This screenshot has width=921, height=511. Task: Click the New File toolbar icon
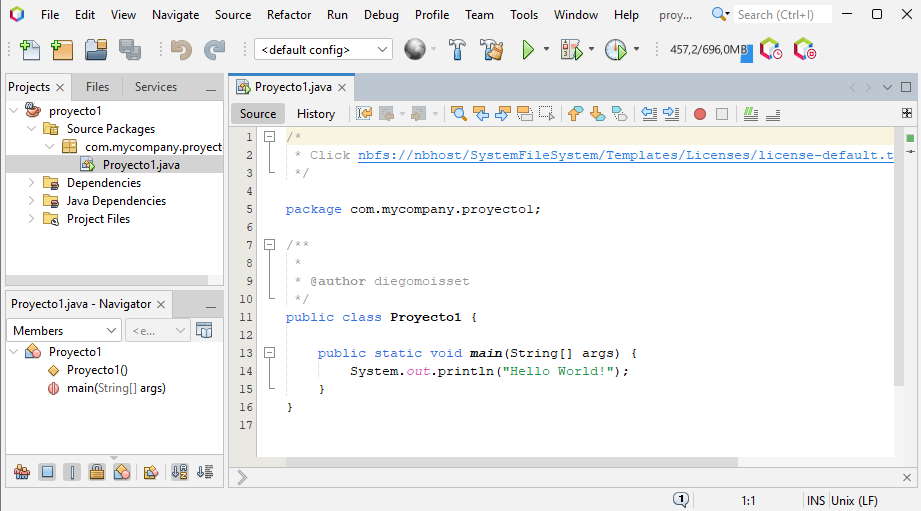29,50
